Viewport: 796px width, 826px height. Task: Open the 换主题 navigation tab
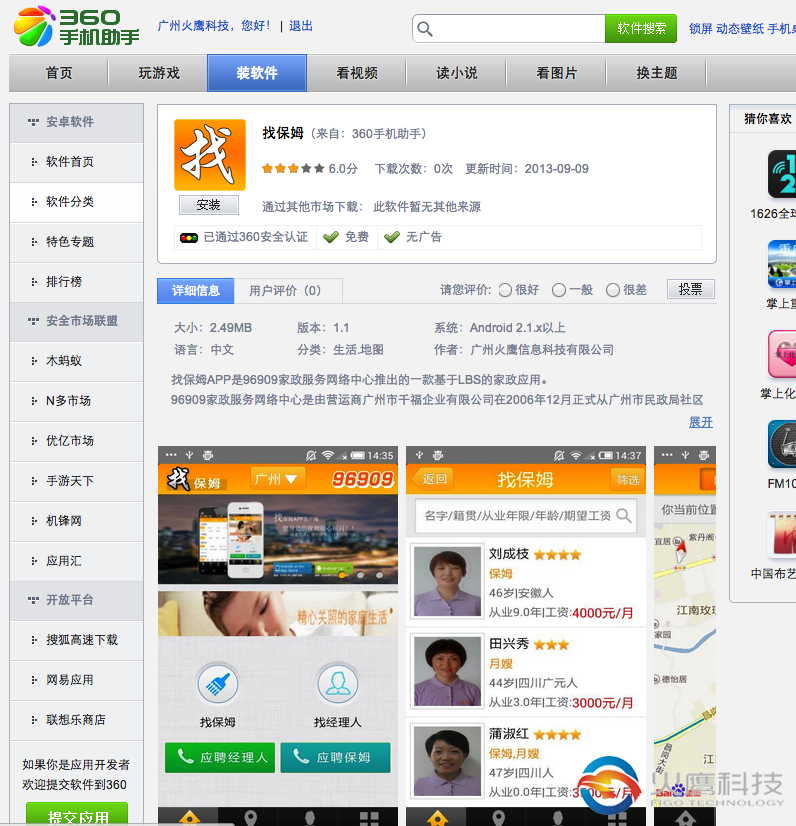coord(656,73)
